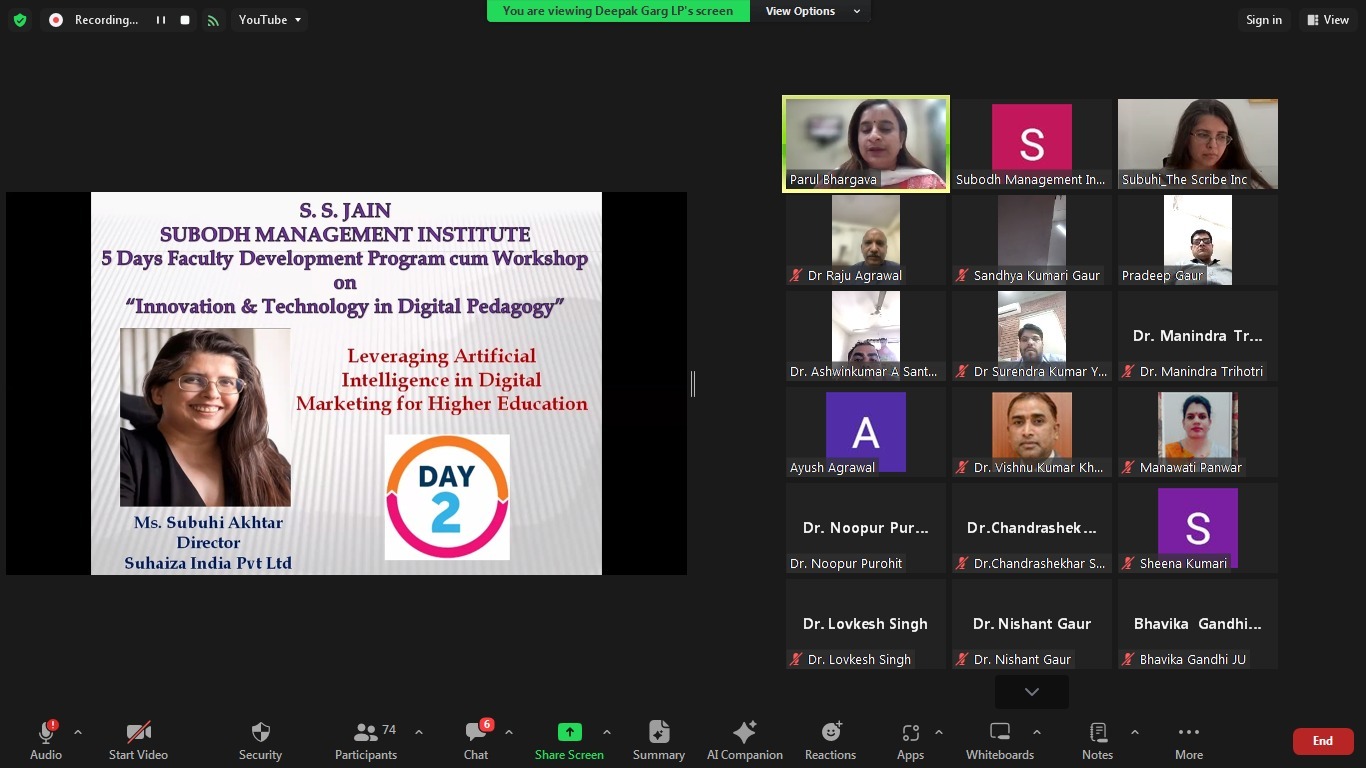The height and width of the screenshot is (768, 1366).
Task: Select the Subodh Management In... tile
Action: (1032, 144)
